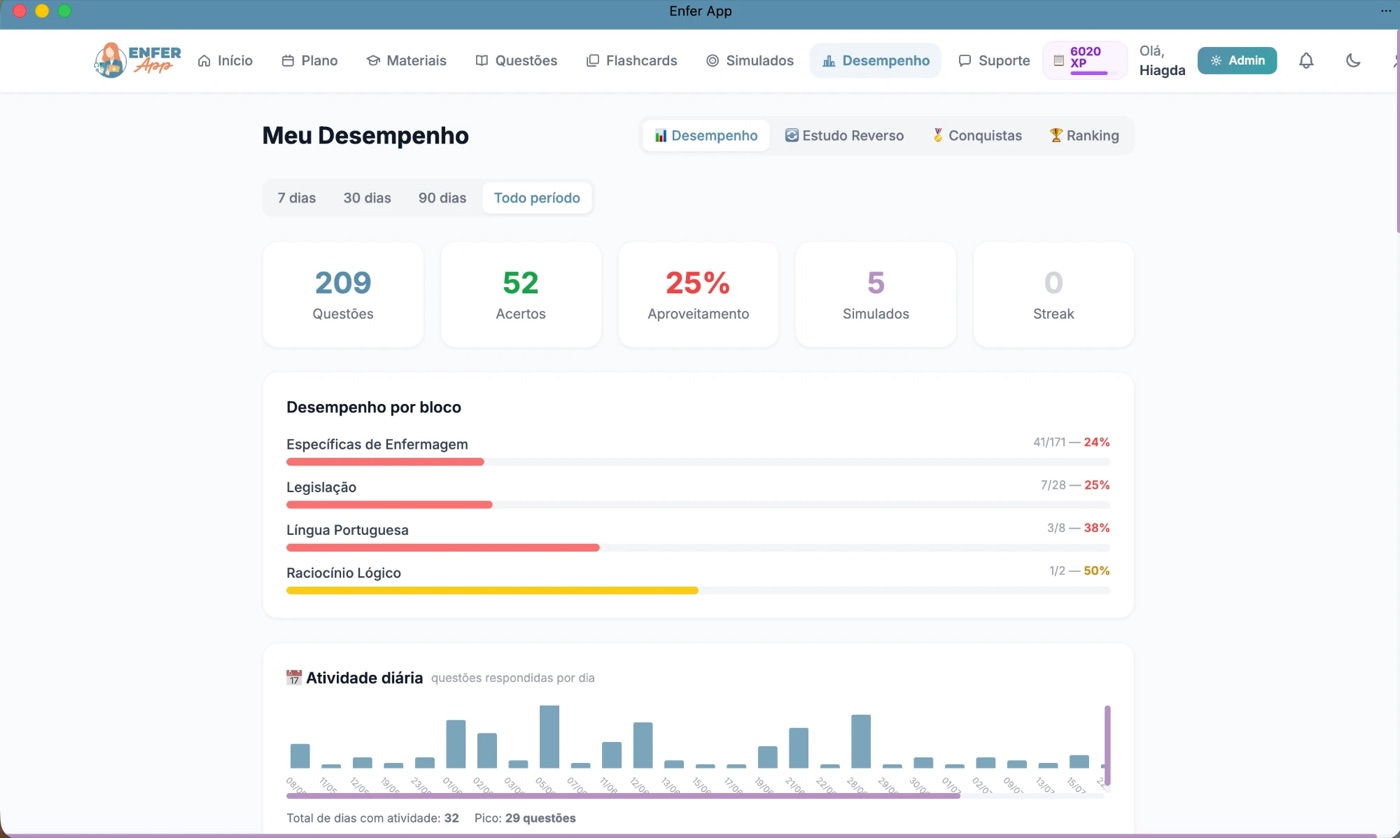This screenshot has height=838, width=1400.
Task: Navigate to Questões
Action: [x=516, y=60]
